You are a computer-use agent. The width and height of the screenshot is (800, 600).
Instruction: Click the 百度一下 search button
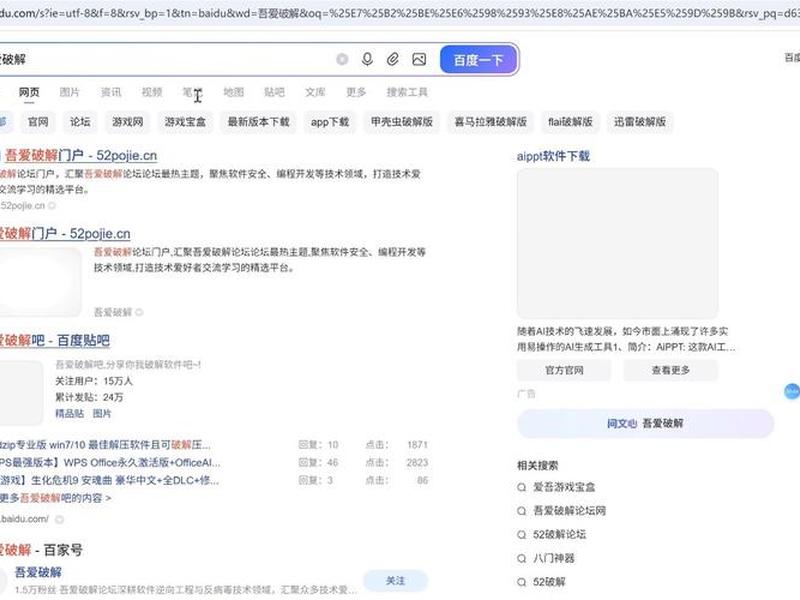(x=479, y=60)
